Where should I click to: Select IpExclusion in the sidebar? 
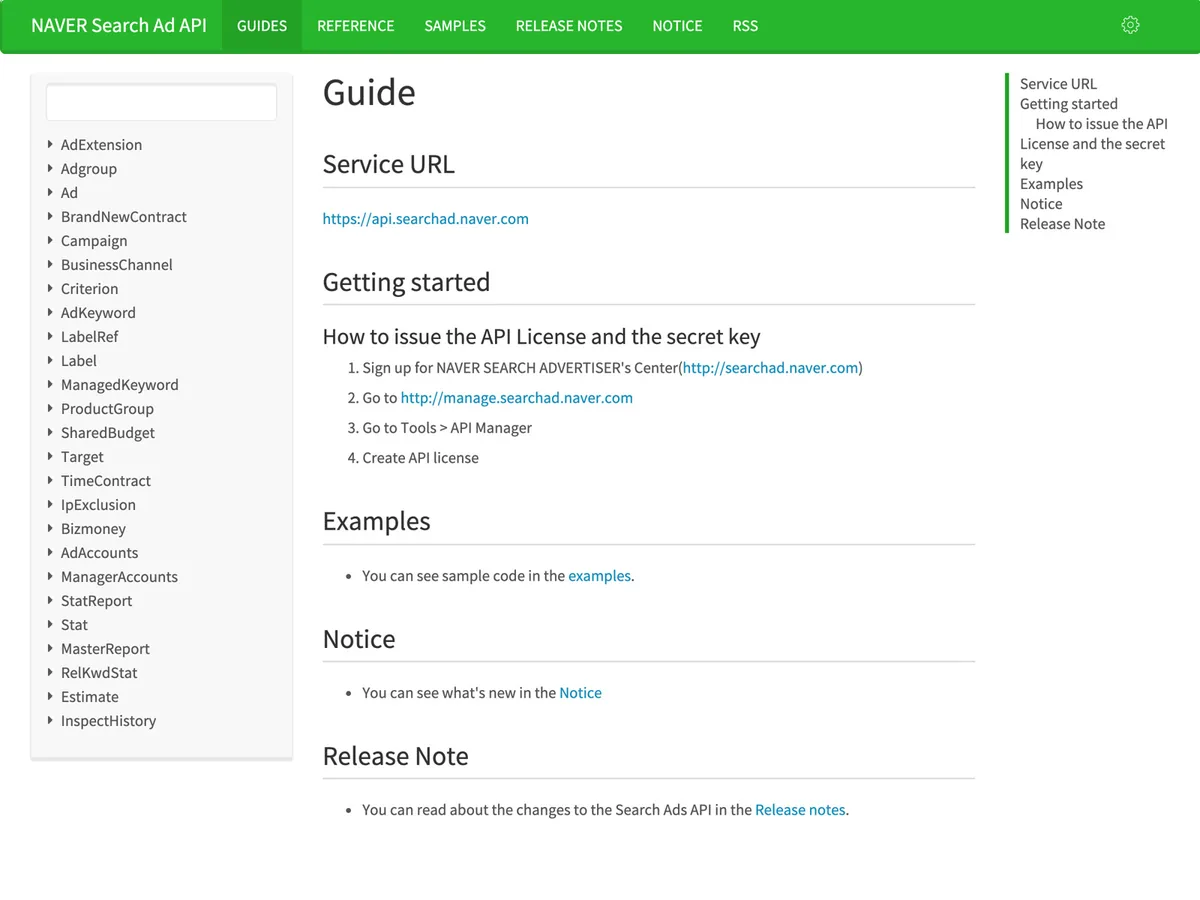coord(98,505)
